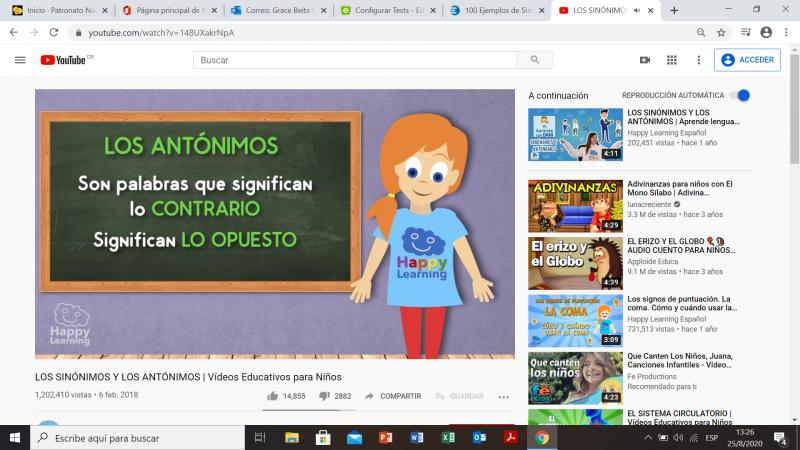Open Que Canten Los Niños, Juana title
This screenshot has width=800, height=450.
tap(680, 360)
